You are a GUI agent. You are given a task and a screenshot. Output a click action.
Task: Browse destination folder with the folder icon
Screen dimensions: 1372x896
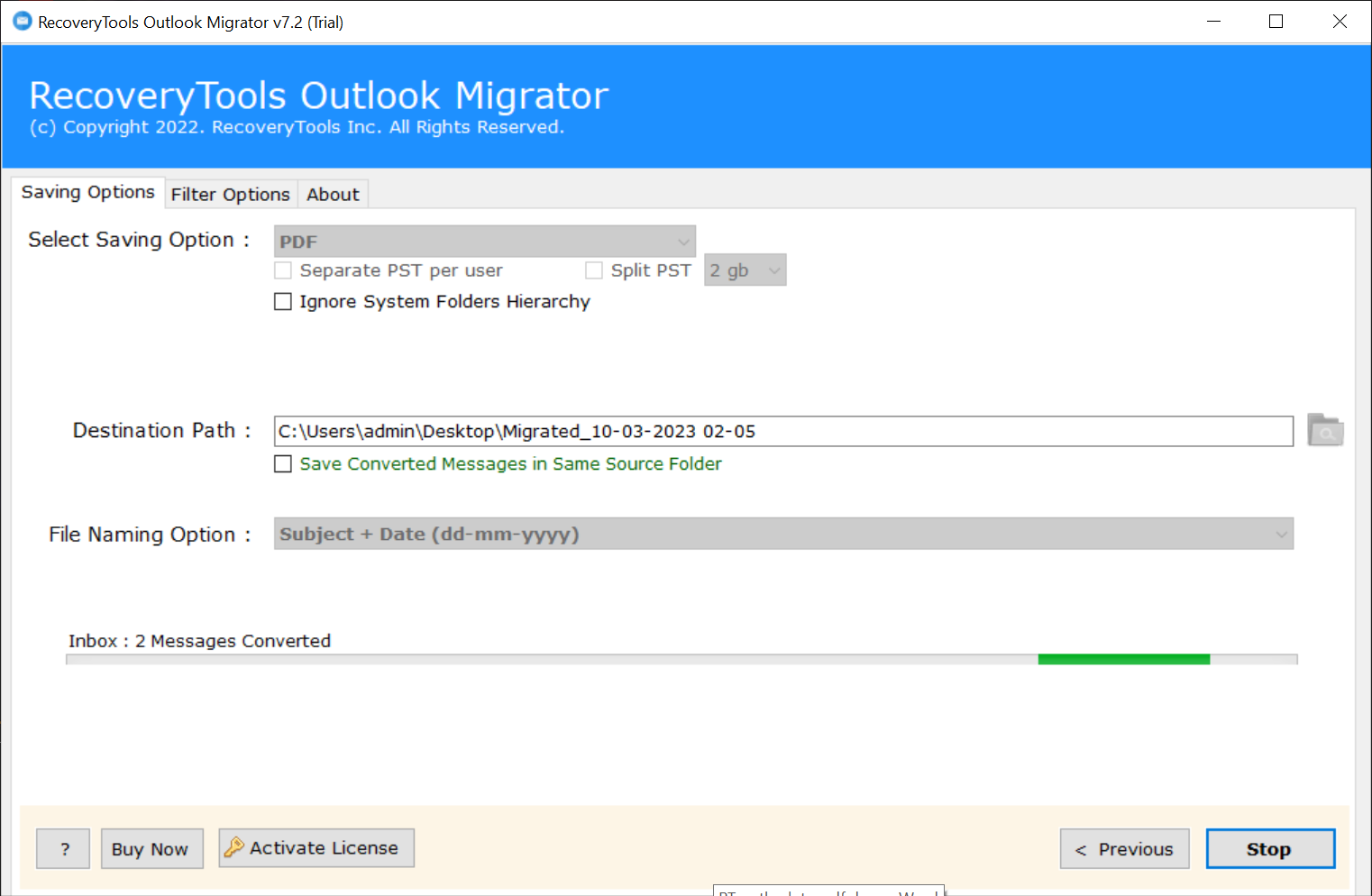pos(1325,431)
